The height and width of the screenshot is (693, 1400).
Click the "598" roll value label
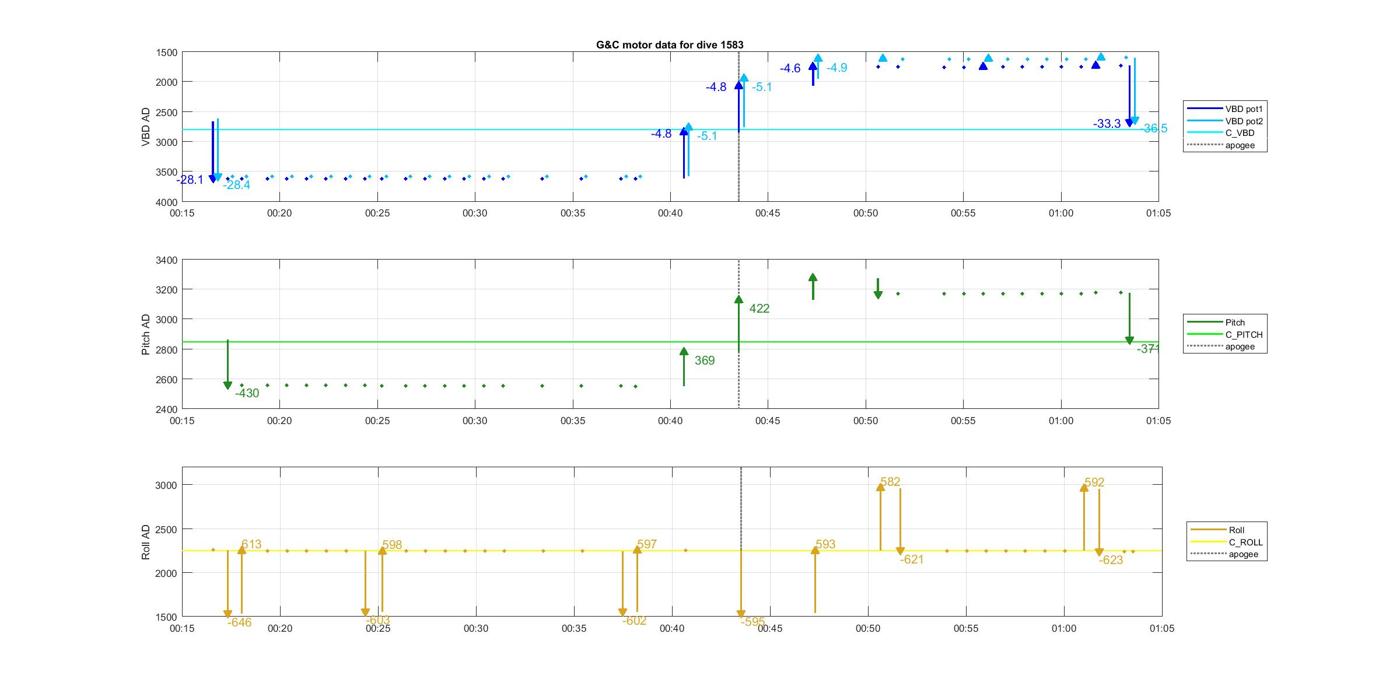point(392,545)
